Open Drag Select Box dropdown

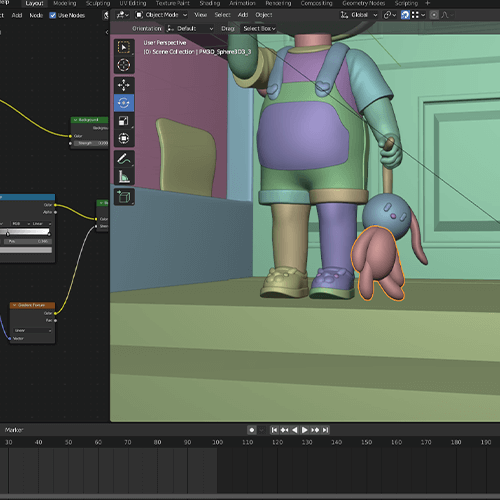259,29
